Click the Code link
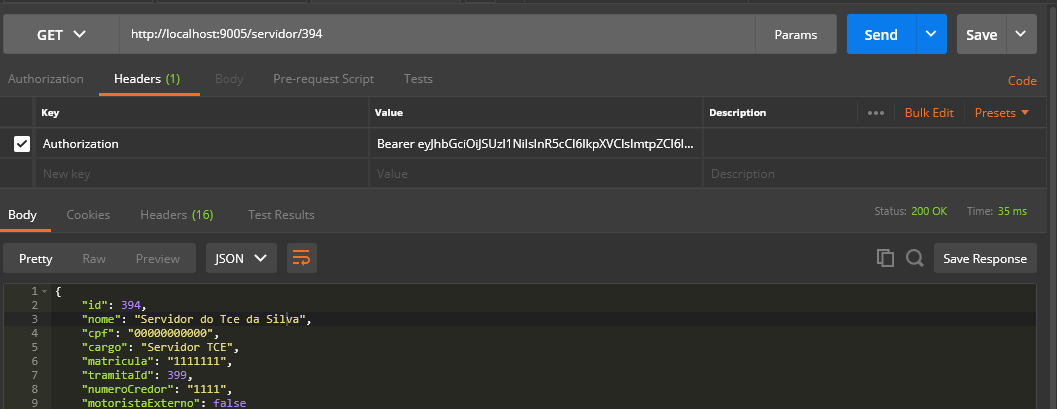This screenshot has height=409, width=1057. pos(1022,81)
